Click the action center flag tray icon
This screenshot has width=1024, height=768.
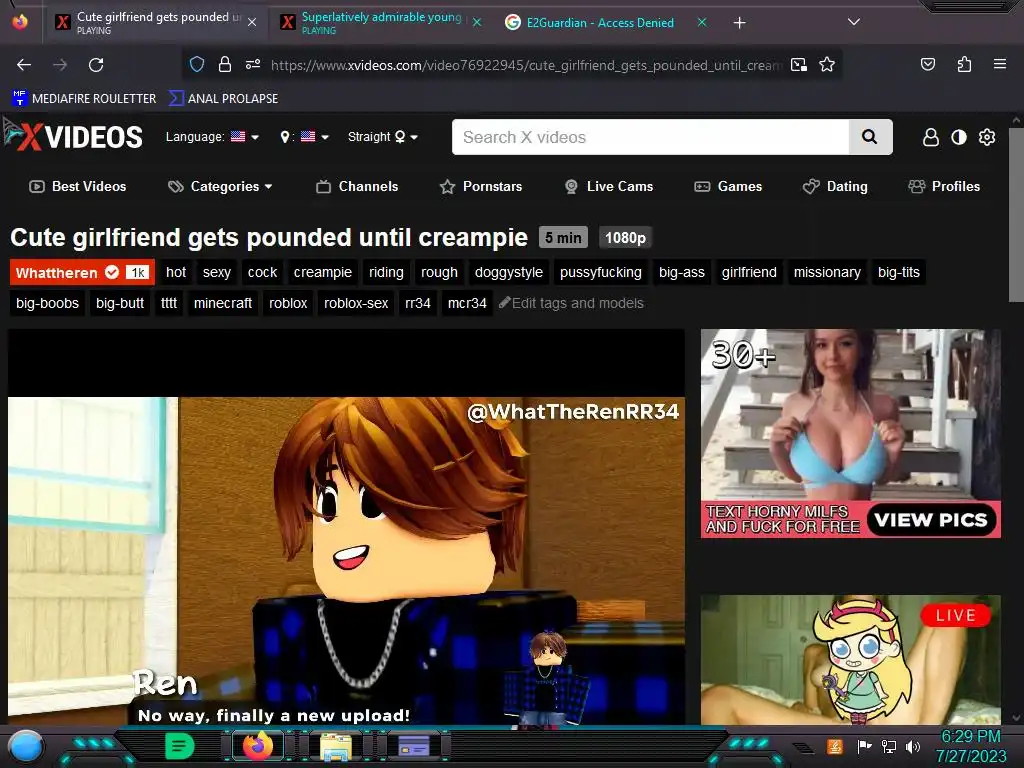click(864, 746)
